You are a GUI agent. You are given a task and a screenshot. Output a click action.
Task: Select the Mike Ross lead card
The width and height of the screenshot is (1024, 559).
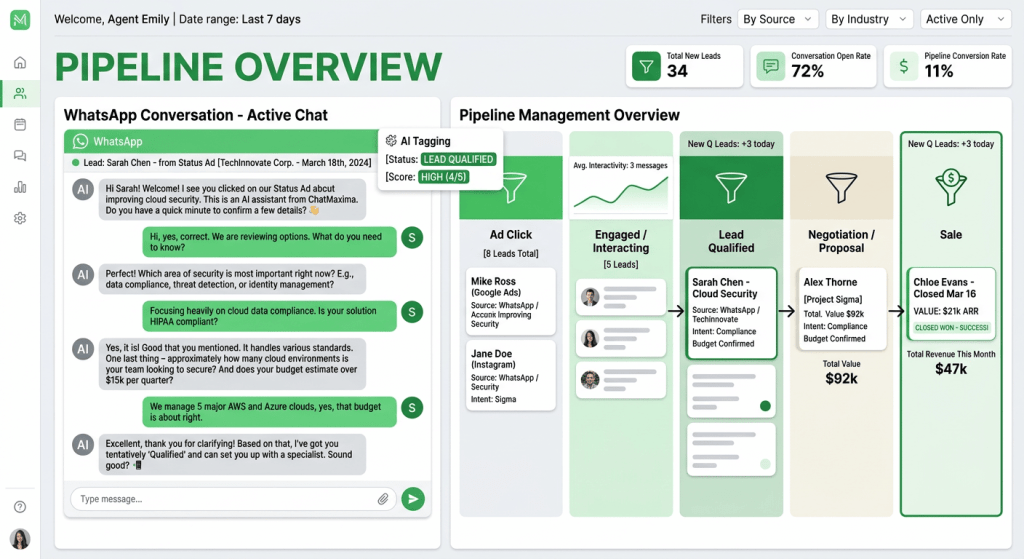[510, 302]
